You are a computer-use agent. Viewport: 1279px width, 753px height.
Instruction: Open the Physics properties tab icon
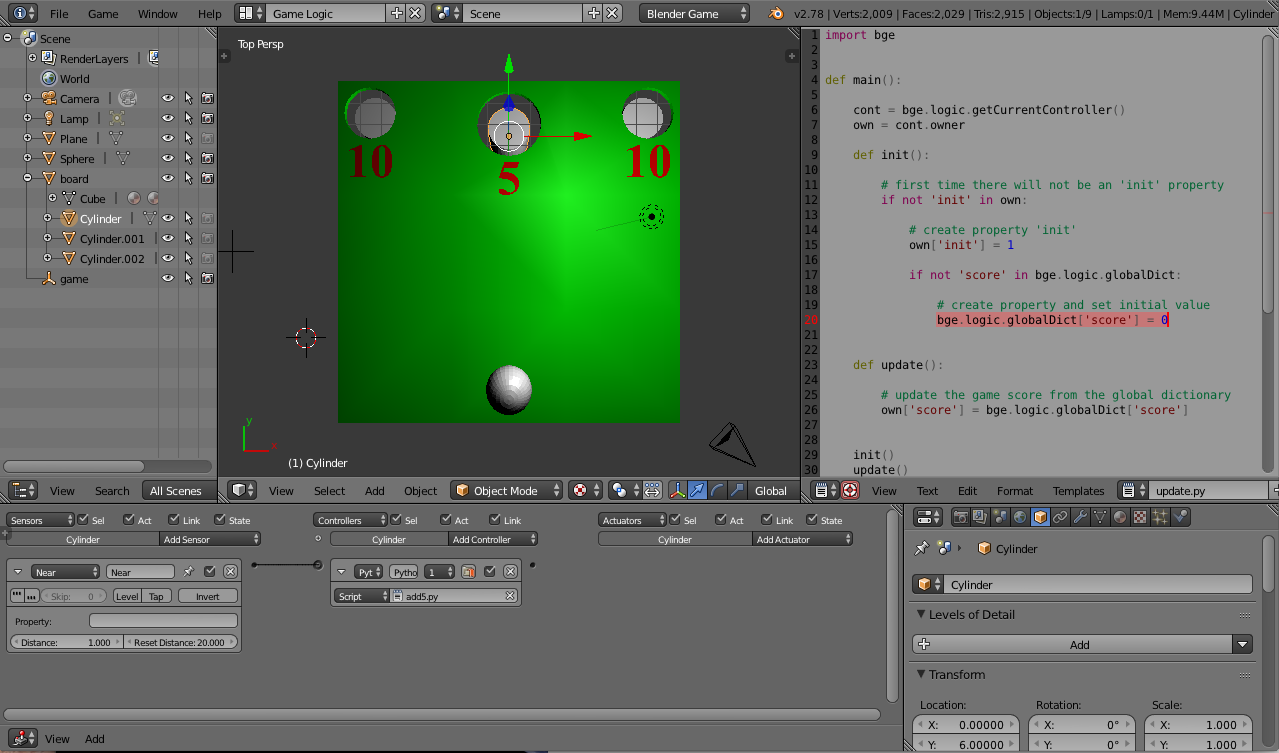coord(1181,517)
